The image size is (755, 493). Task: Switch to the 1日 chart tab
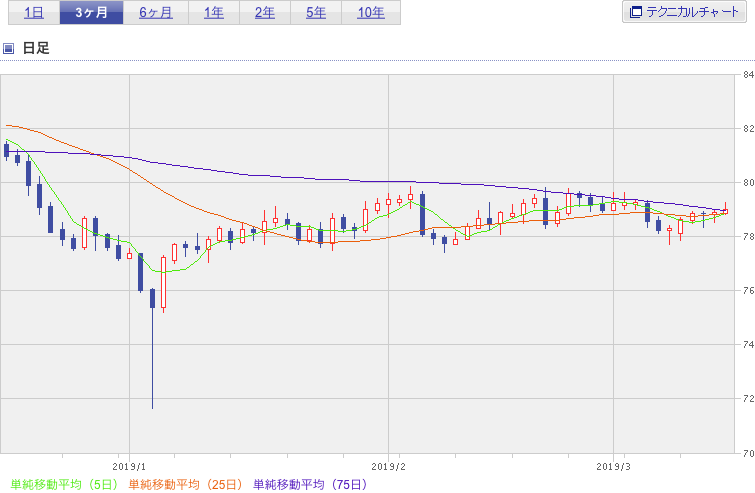point(34,13)
